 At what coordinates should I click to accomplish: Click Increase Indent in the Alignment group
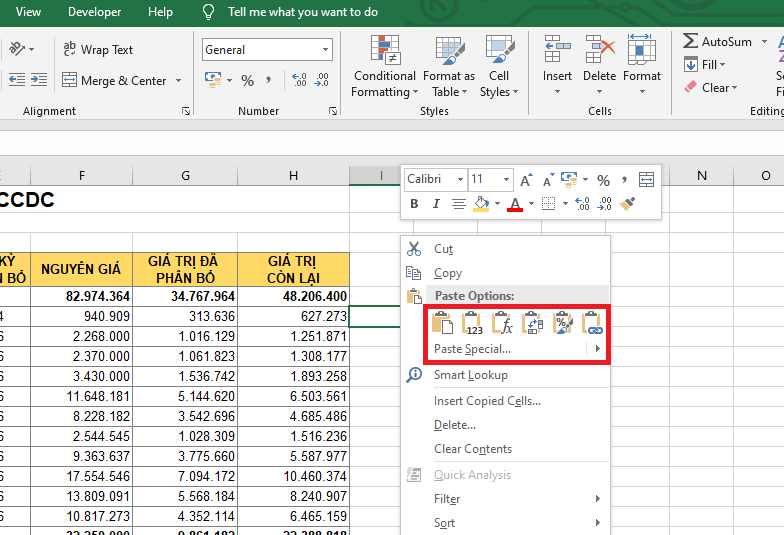(38, 80)
